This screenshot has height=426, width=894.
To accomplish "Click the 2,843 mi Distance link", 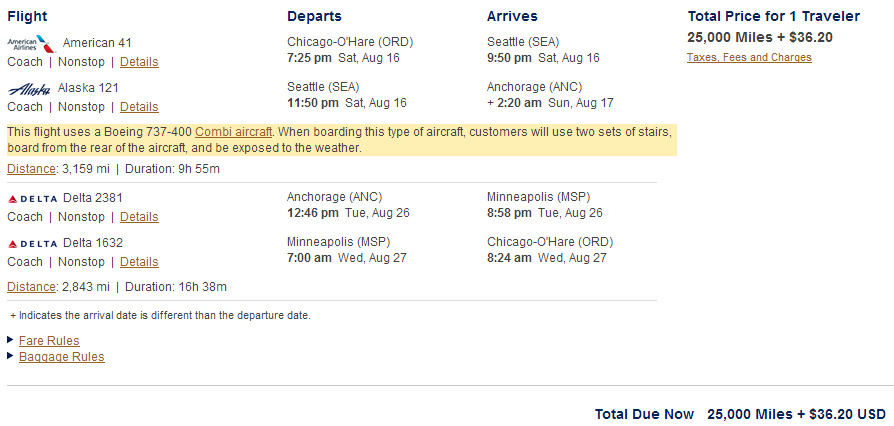I will point(31,287).
